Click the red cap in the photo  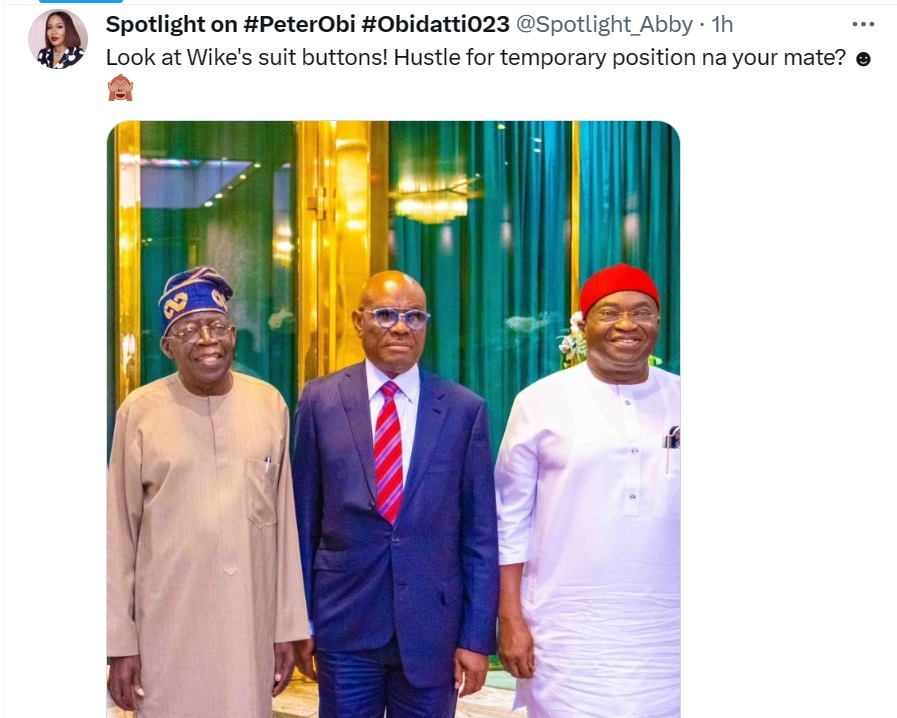(x=619, y=286)
